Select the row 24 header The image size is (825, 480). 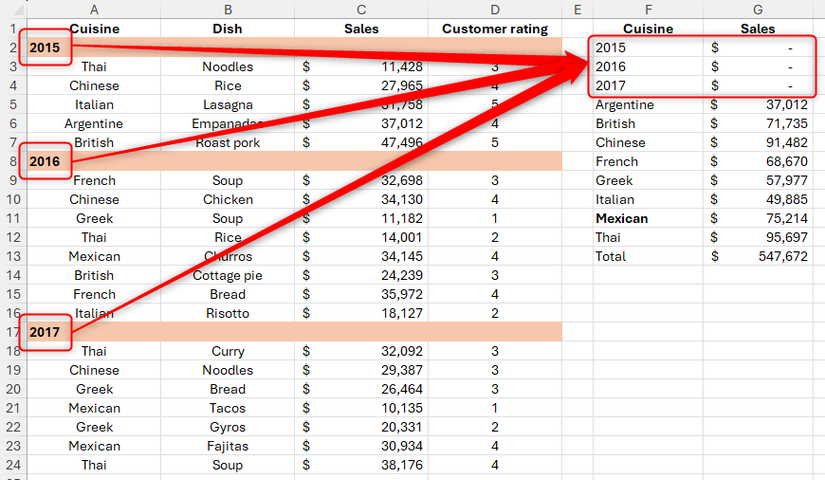pyautogui.click(x=10, y=465)
